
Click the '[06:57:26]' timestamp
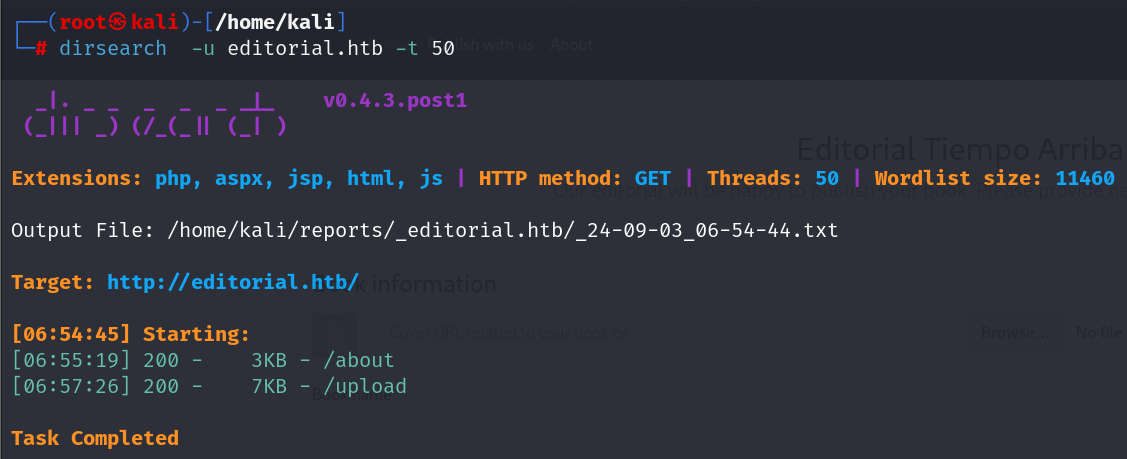coord(71,386)
